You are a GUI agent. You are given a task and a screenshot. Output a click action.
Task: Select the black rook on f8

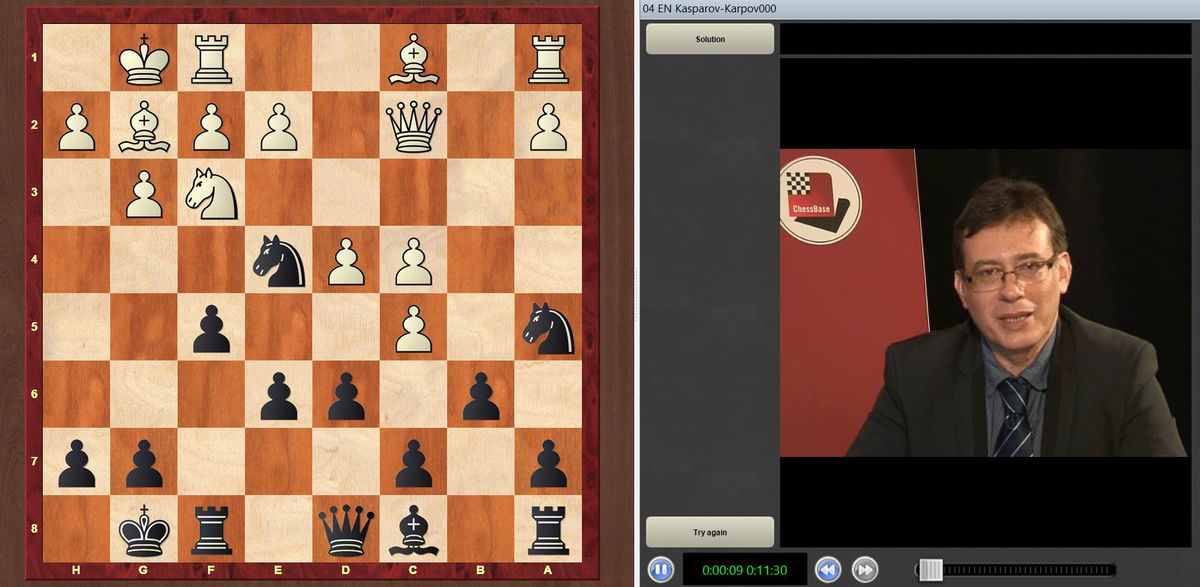click(211, 530)
